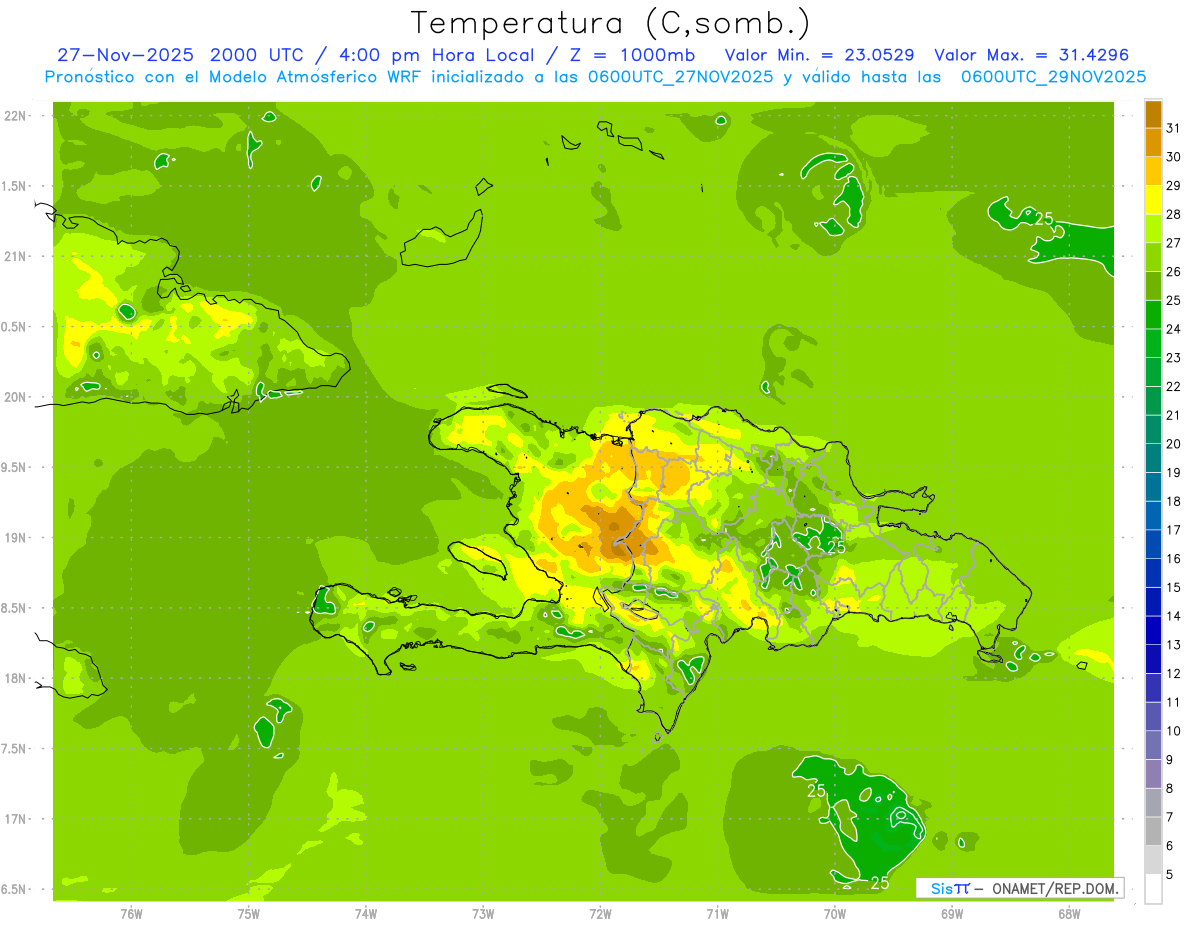1200x927 pixels.
Task: Click the '75W' longitude axis label
Action: click(x=249, y=914)
